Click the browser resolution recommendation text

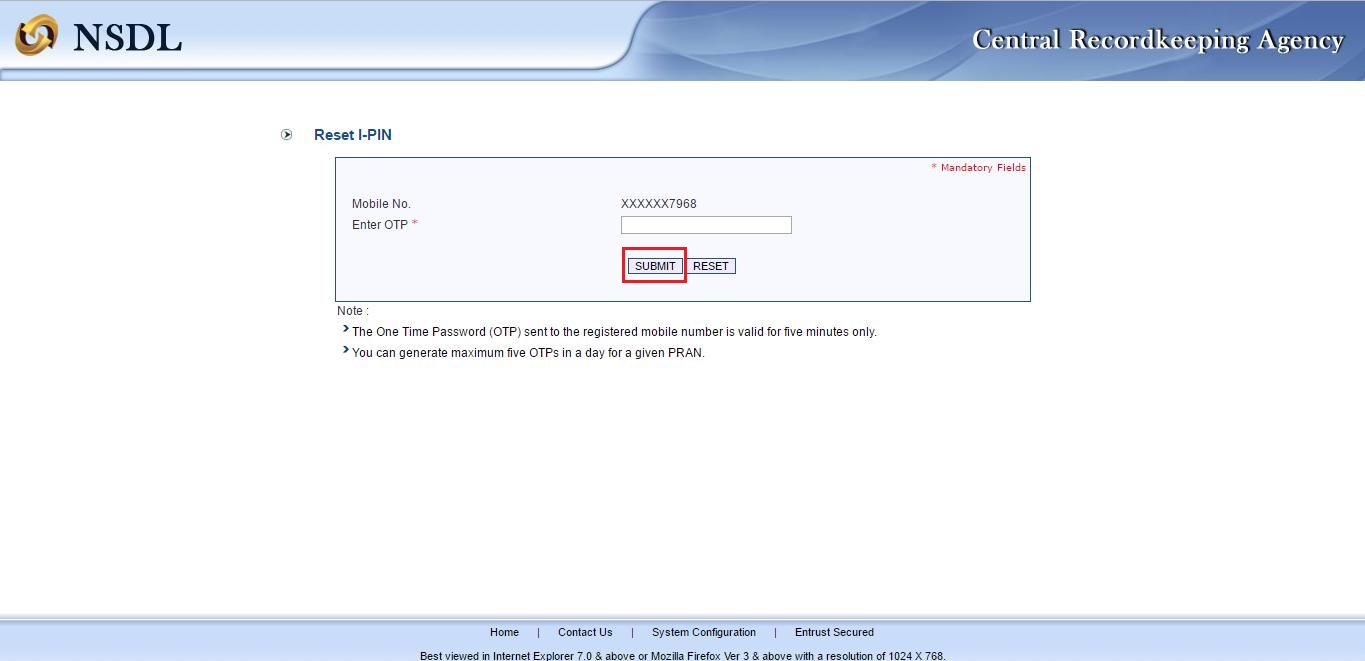pos(682,655)
